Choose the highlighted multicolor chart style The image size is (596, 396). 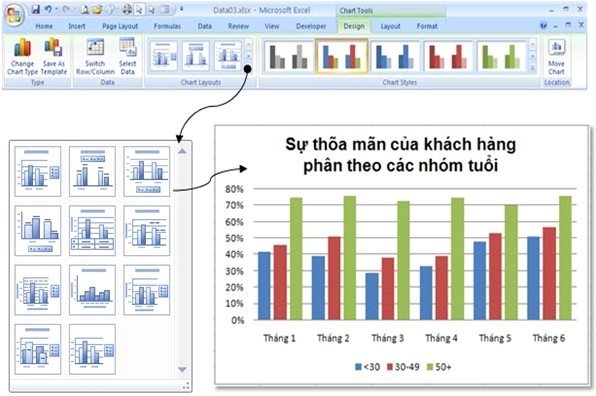(342, 56)
